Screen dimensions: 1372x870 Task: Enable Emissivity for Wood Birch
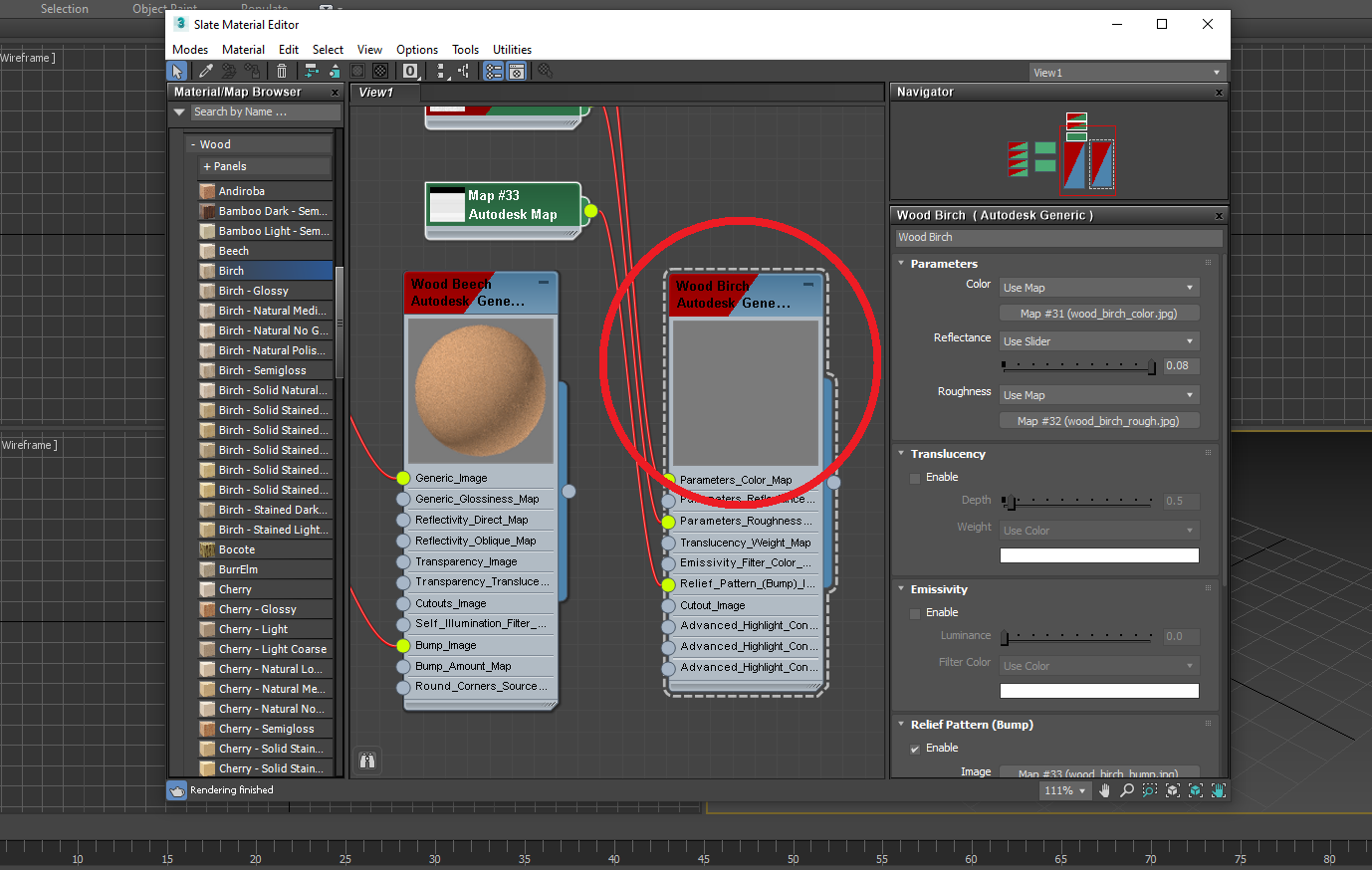(x=914, y=612)
